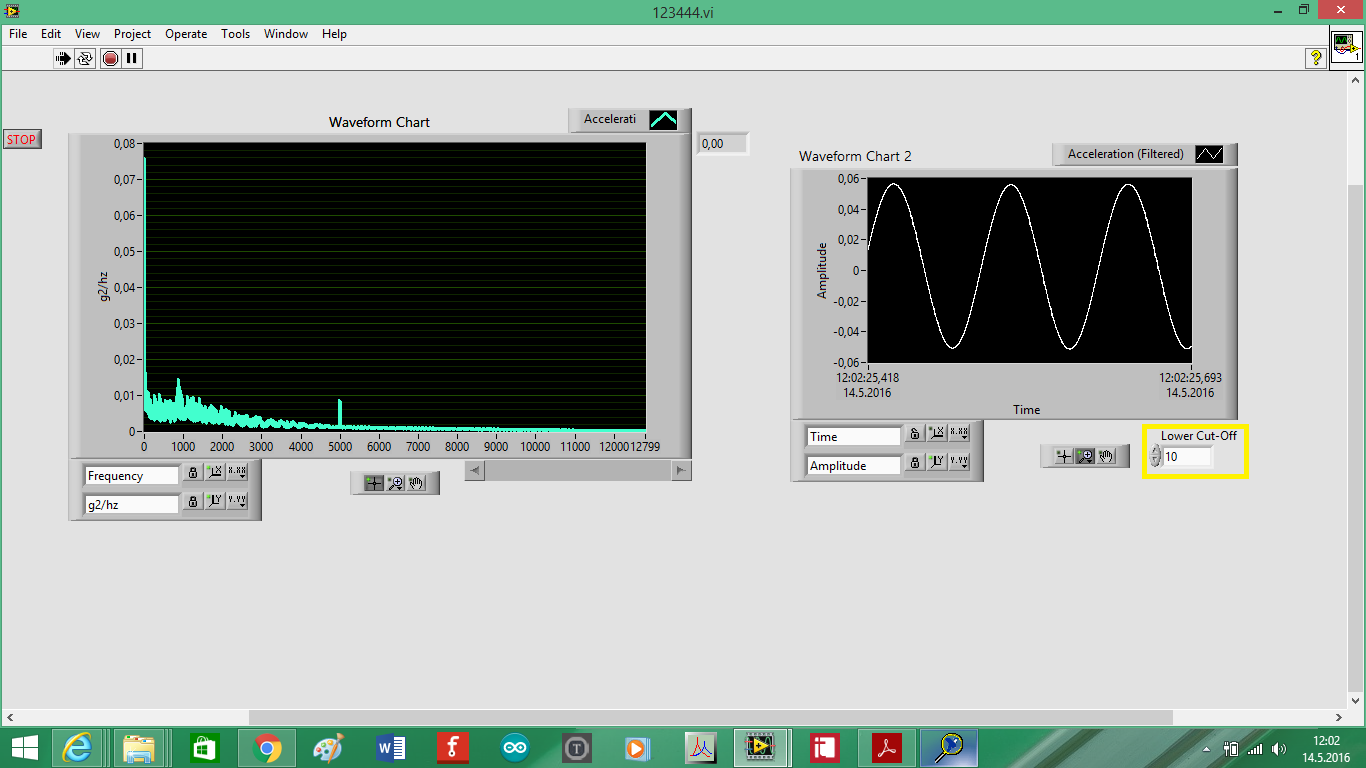This screenshot has width=1366, height=768.
Task: Toggle the autoscale lock for the Frequency axis
Action: (x=193, y=472)
